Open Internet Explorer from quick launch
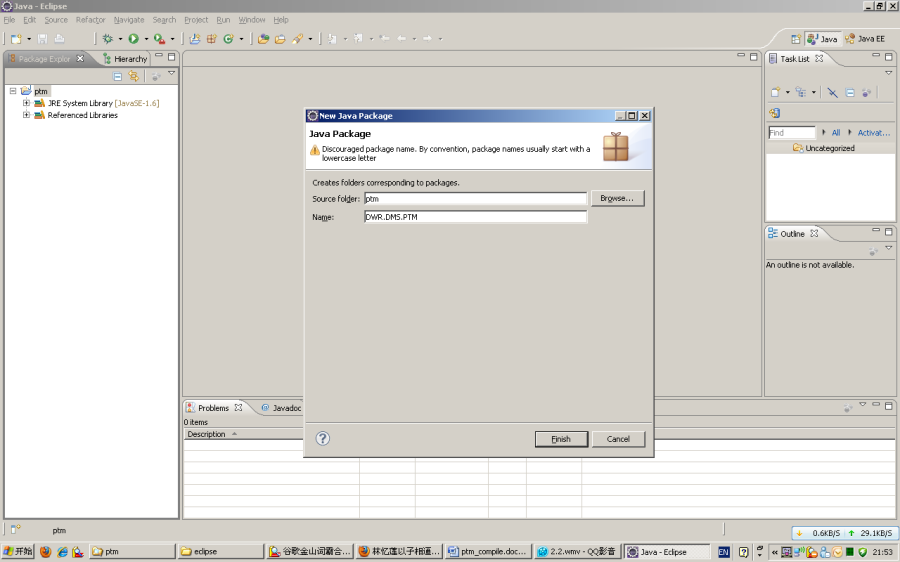 (x=62, y=552)
